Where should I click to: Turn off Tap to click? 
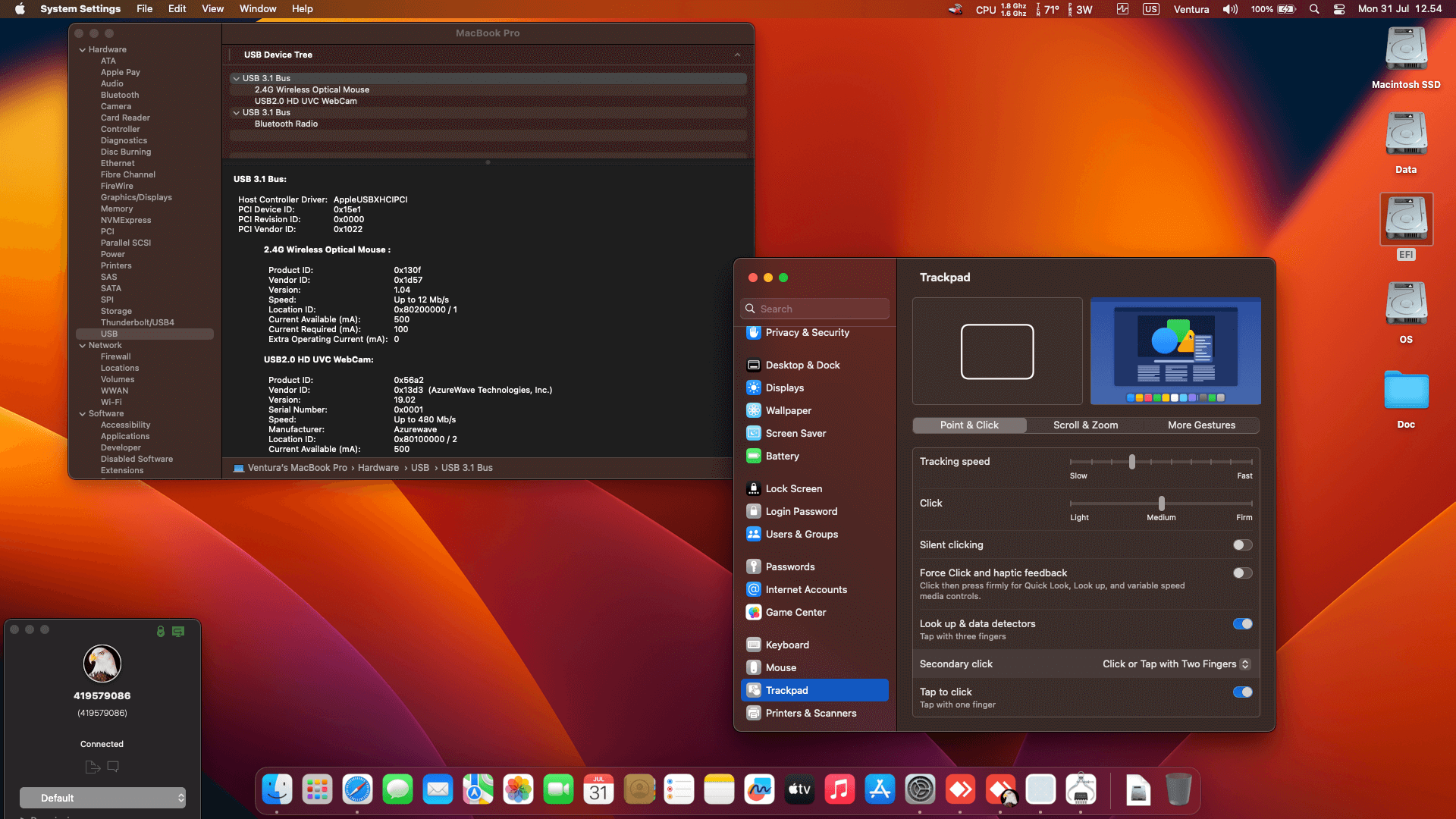[x=1242, y=692]
